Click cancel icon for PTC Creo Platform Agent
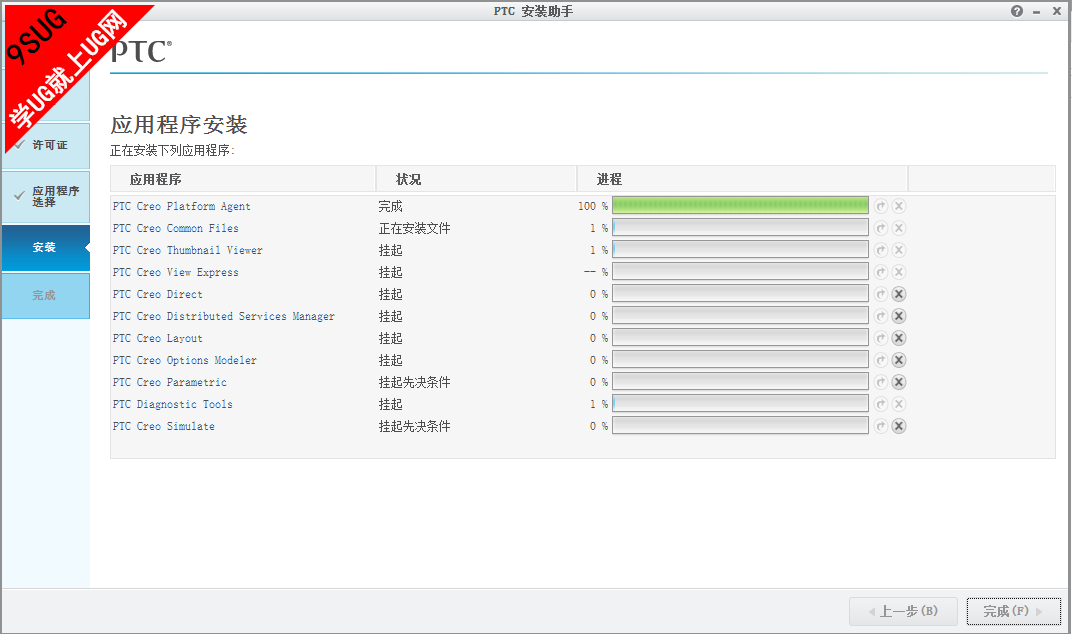Image resolution: width=1072 pixels, height=634 pixels. 899,206
